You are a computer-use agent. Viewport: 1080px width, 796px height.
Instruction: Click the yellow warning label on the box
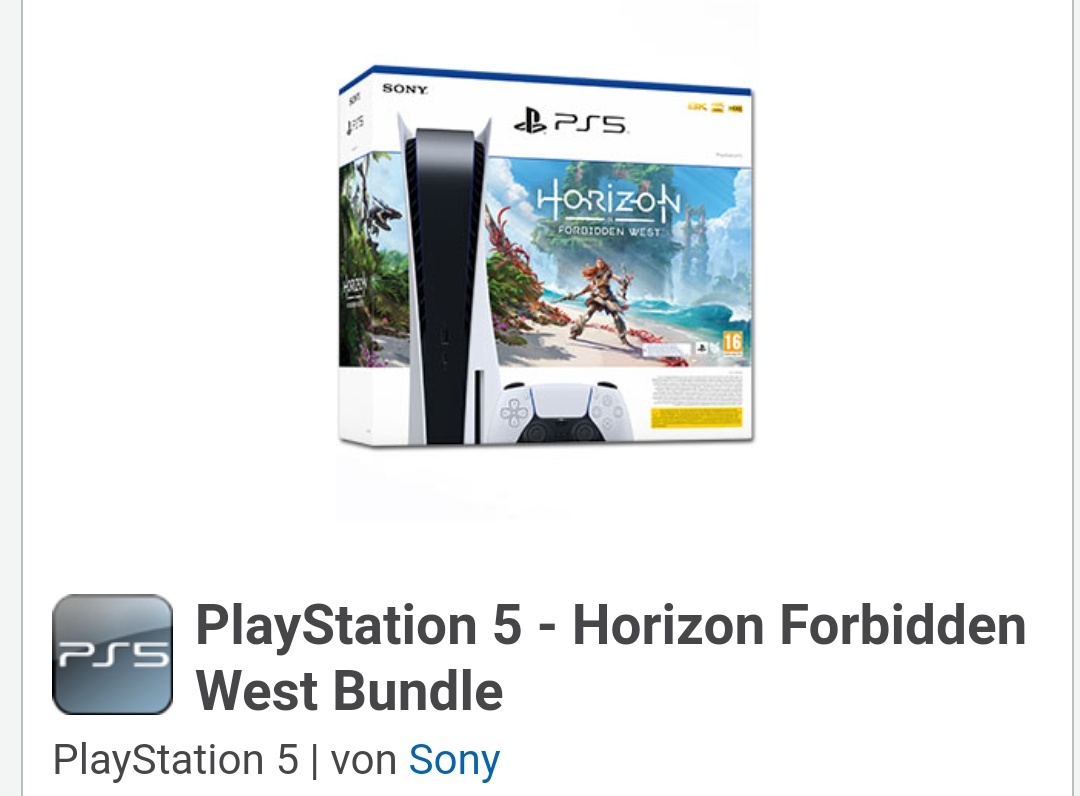tap(697, 417)
